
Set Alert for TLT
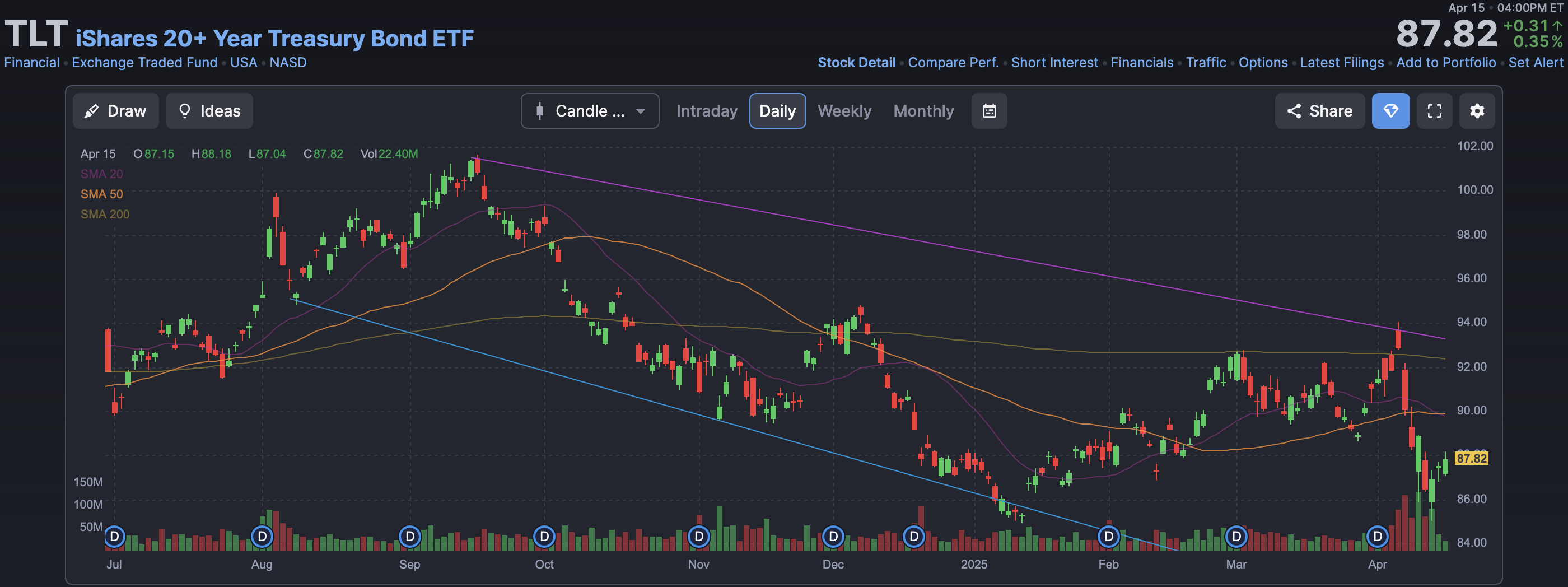point(1535,63)
